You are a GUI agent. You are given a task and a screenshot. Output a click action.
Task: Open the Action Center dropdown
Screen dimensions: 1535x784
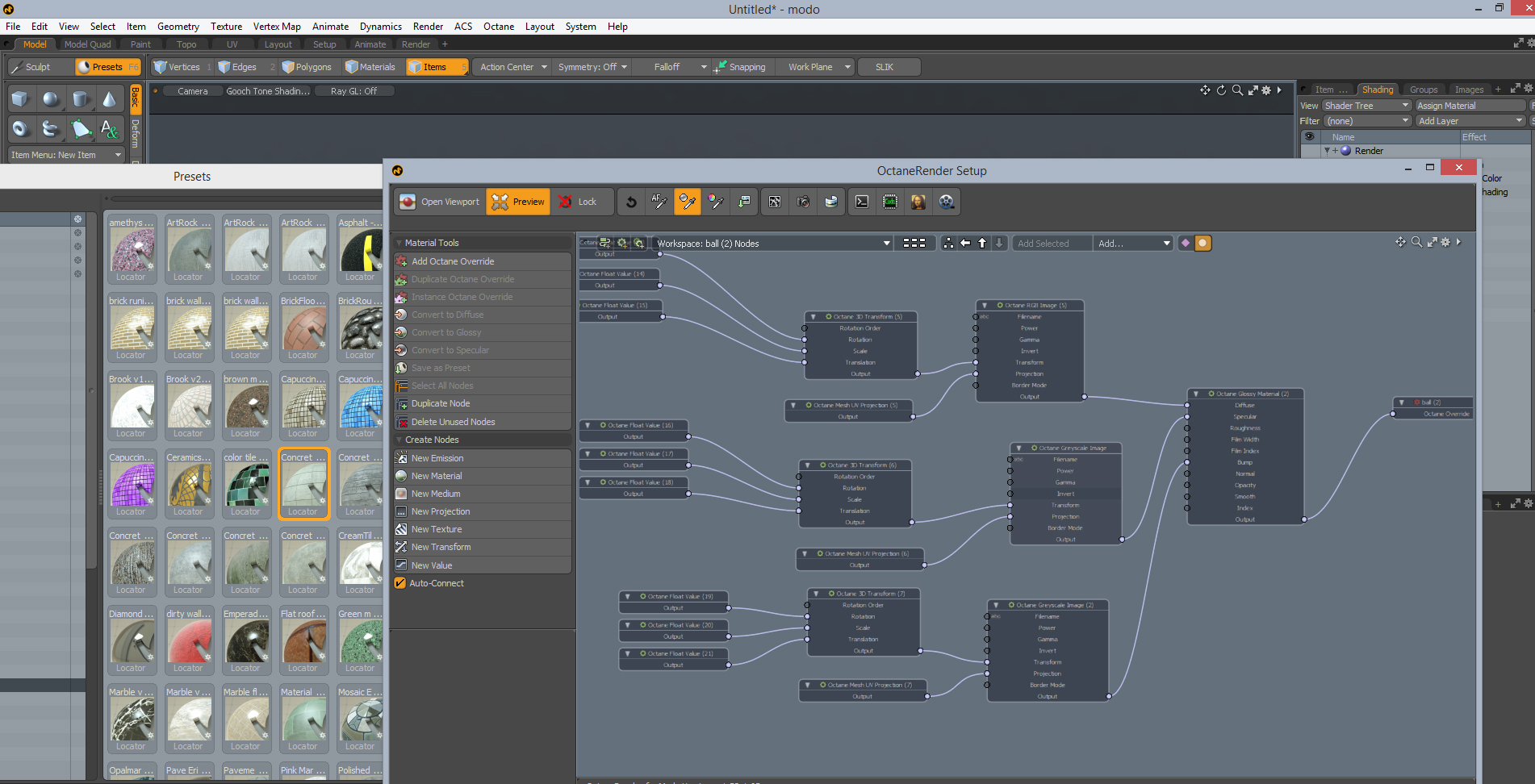(x=513, y=67)
